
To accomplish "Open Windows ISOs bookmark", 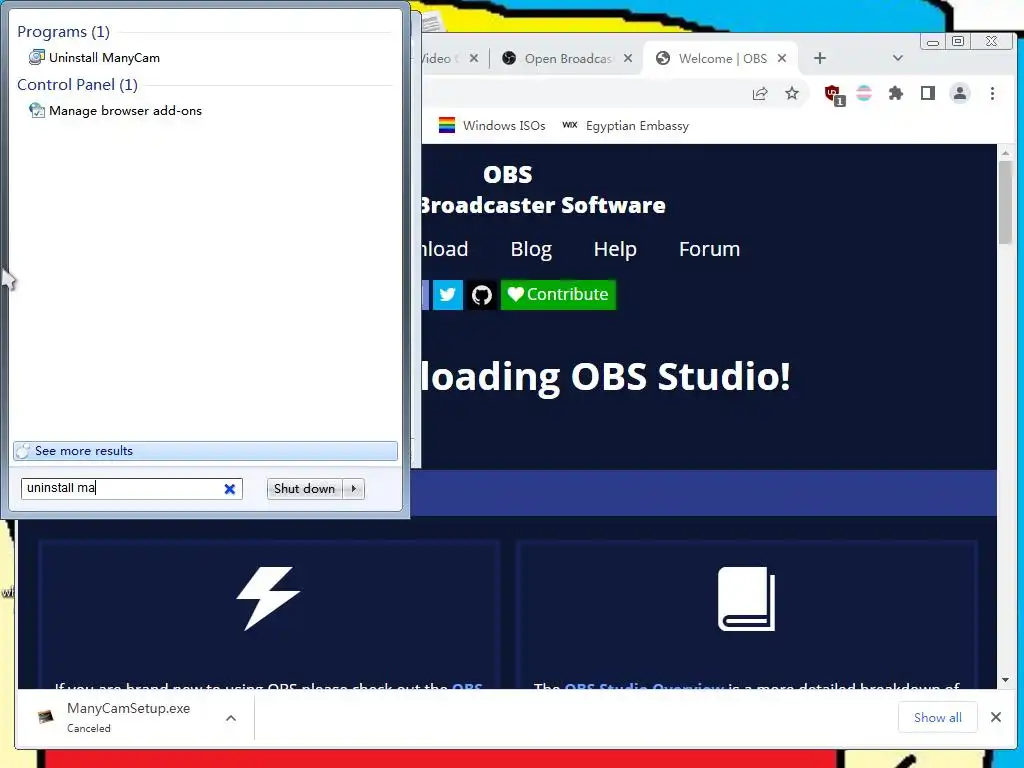I will tap(492, 125).
